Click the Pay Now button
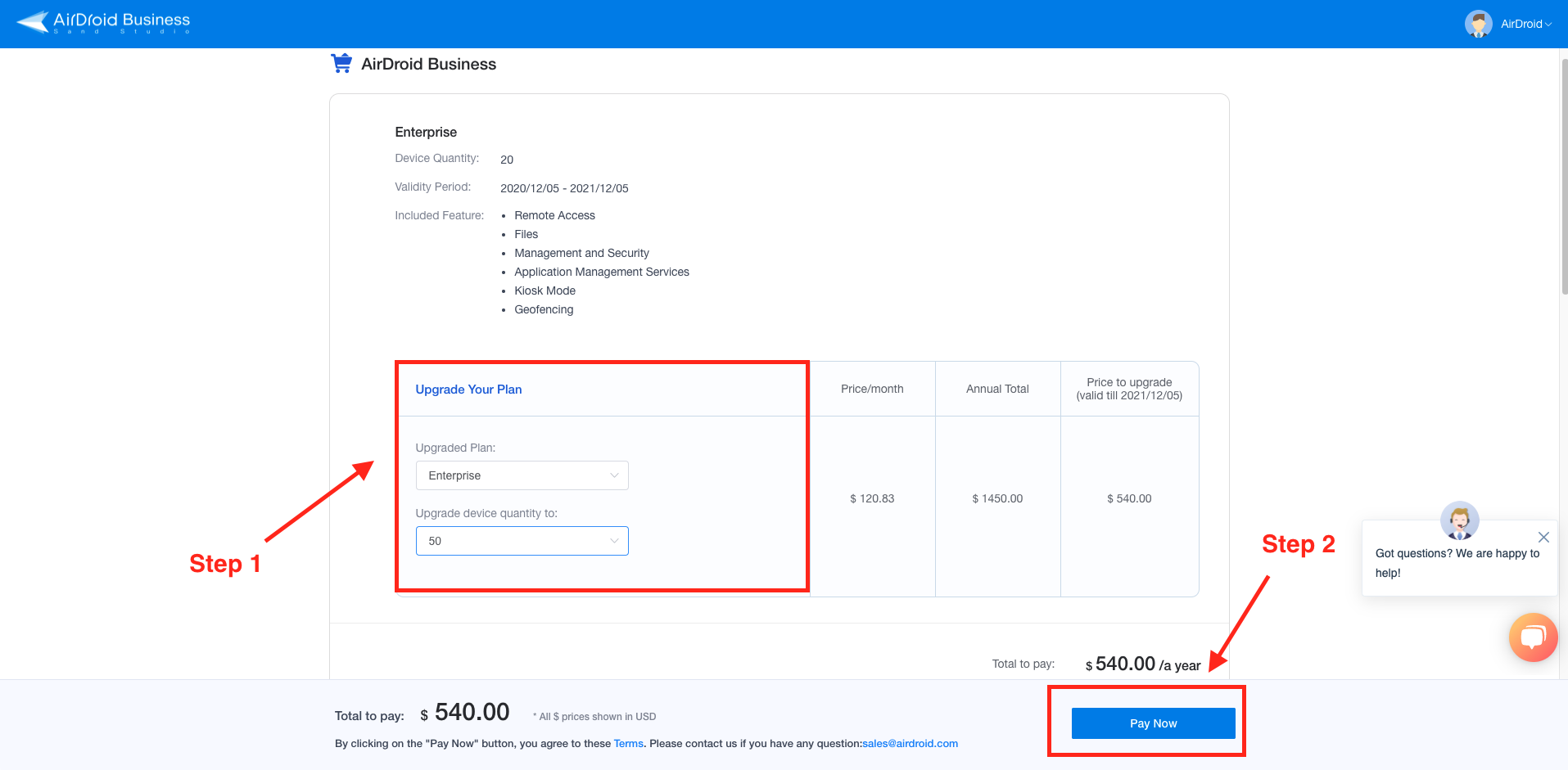 coord(1153,723)
